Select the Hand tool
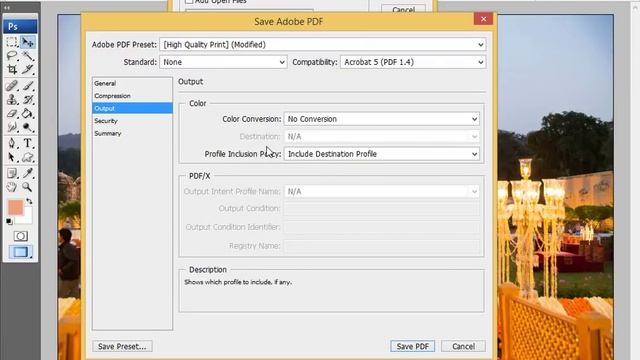Image resolution: width=640 pixels, height=360 pixels. [x=12, y=187]
